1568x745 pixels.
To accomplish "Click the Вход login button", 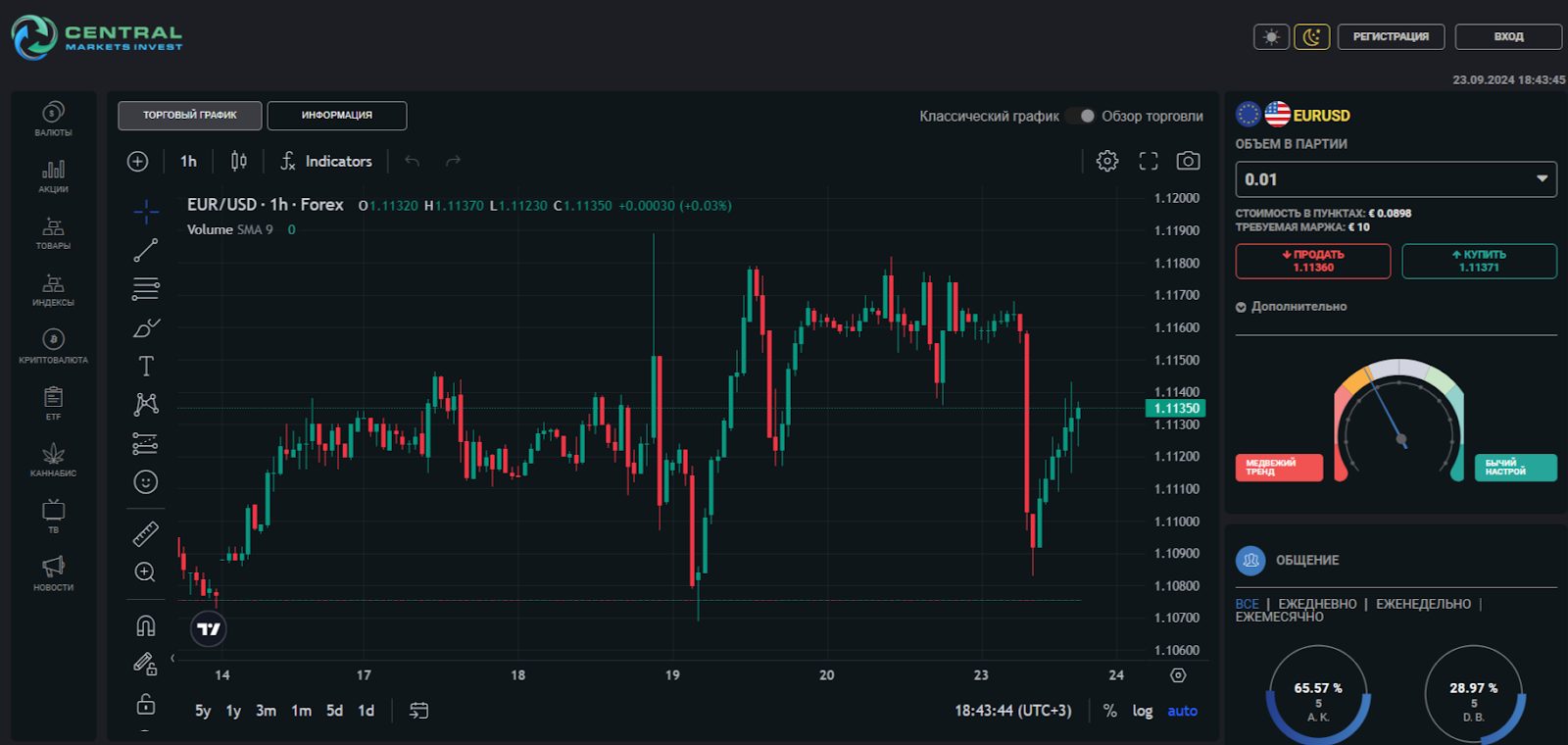I will pos(1508,37).
